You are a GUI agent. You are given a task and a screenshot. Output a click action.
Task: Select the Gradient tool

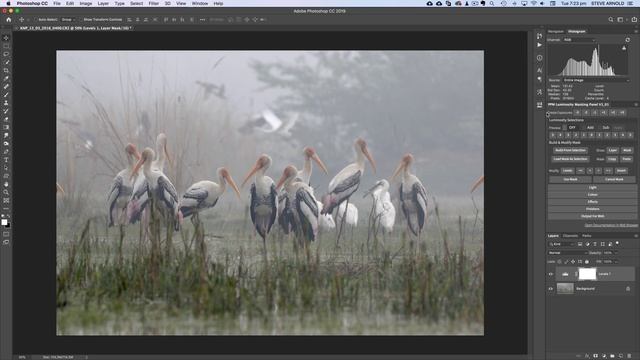coord(6,127)
